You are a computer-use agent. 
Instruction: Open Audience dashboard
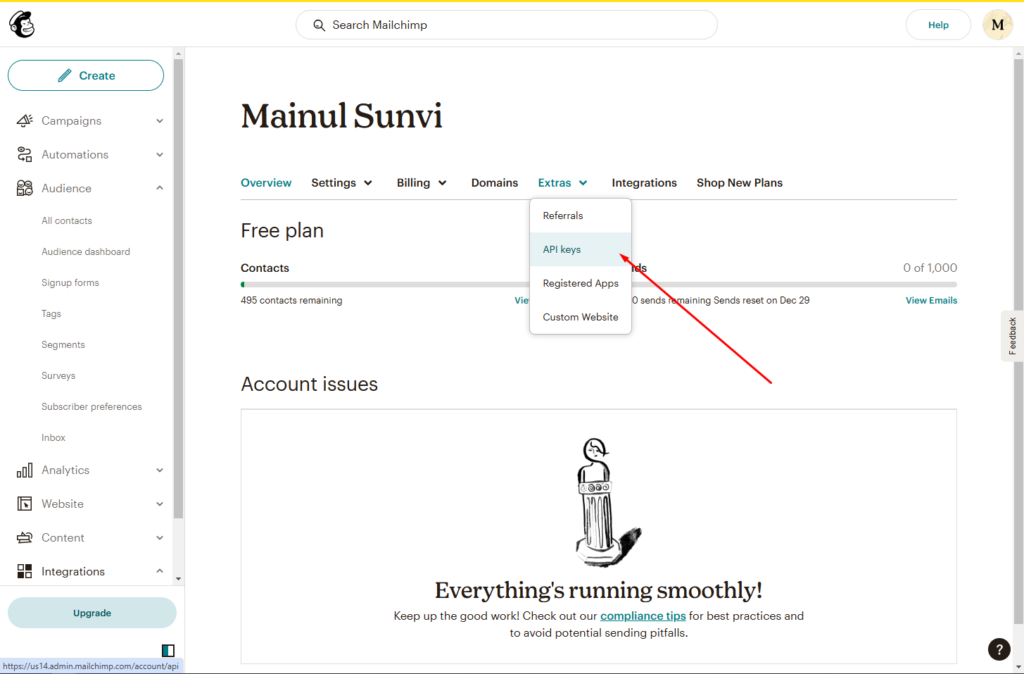86,251
